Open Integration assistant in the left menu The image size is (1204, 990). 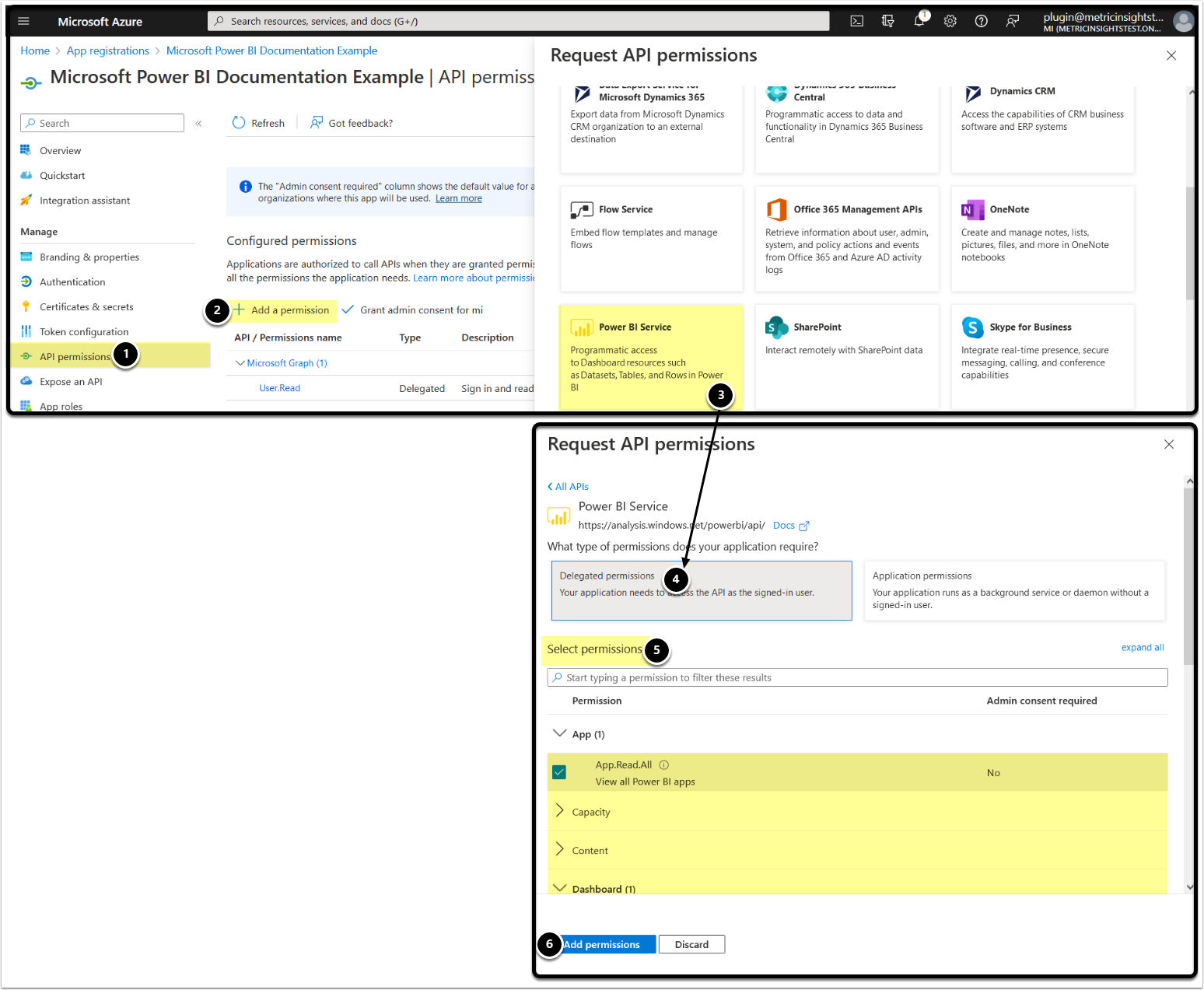pyautogui.click(x=85, y=201)
